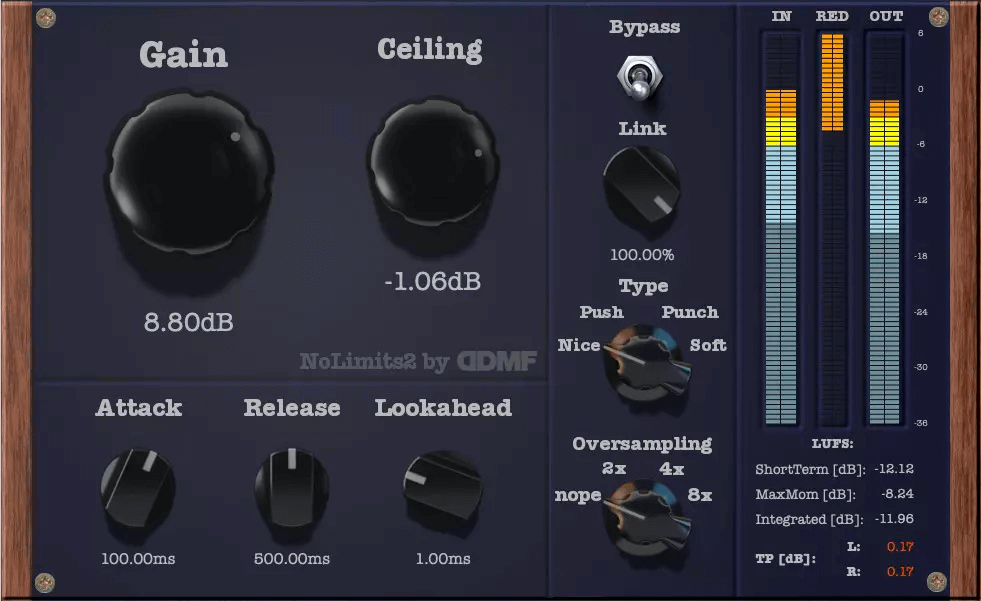Choose the nope oversampling option

tap(577, 495)
